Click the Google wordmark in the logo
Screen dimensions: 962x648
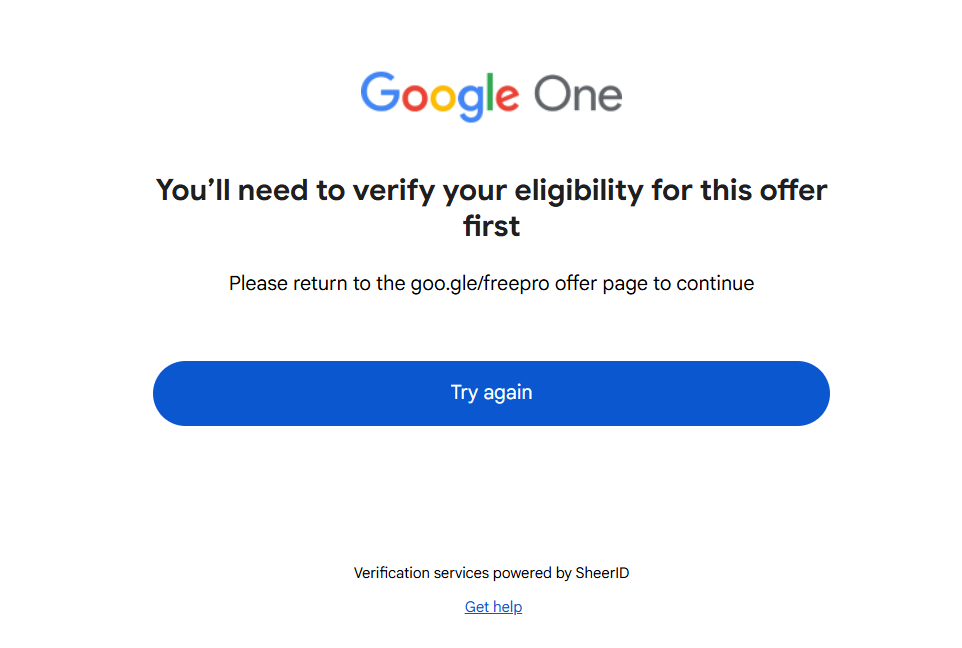[440, 96]
